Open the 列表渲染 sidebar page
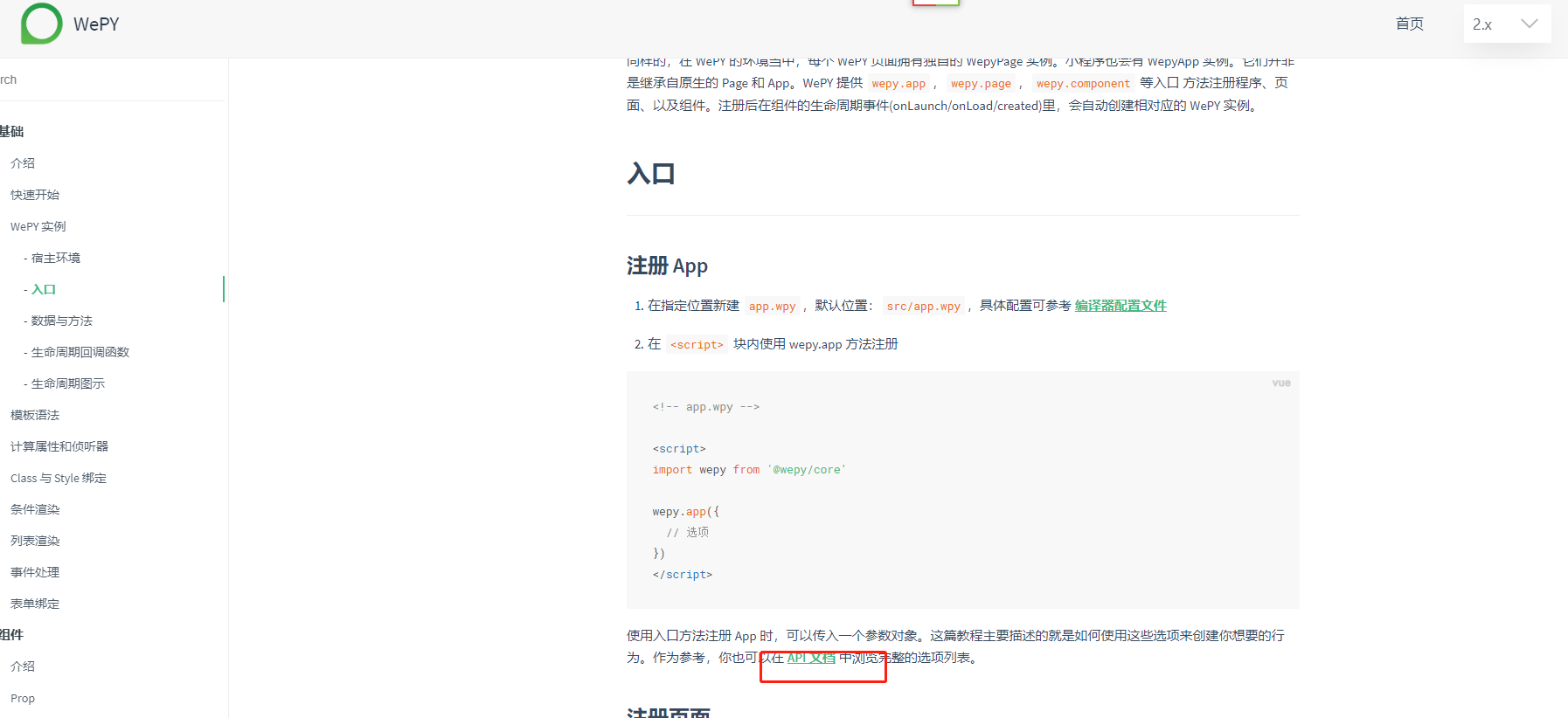This screenshot has height=718, width=1568. click(35, 541)
